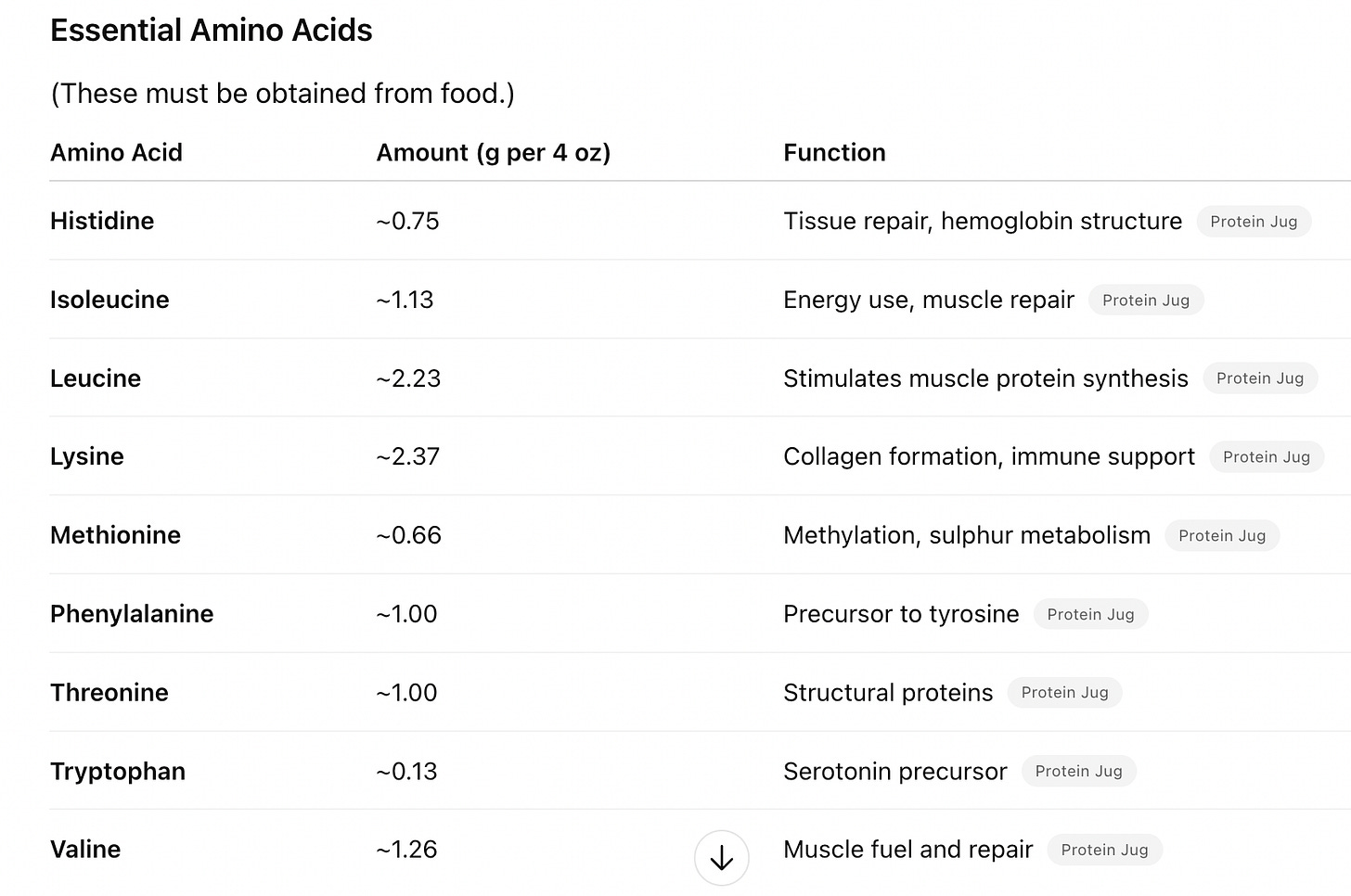The height and width of the screenshot is (896, 1351).
Task: Click the Lysine amount value ~2.37
Action: pyautogui.click(x=408, y=456)
